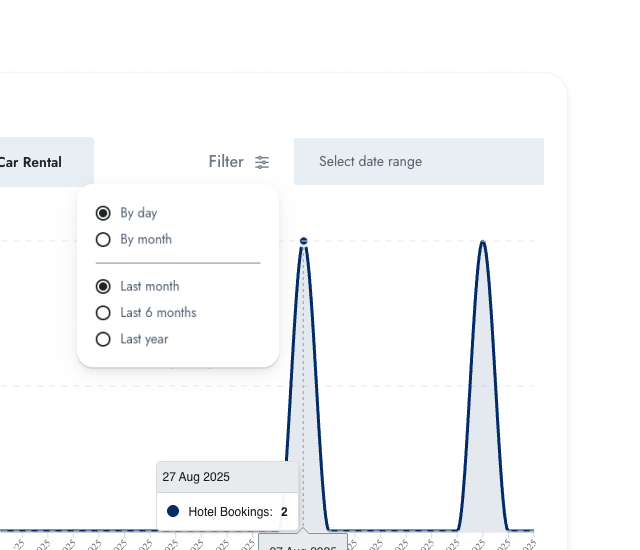This screenshot has height=550, width=640.
Task: Select the By month radio button
Action: coord(103,240)
